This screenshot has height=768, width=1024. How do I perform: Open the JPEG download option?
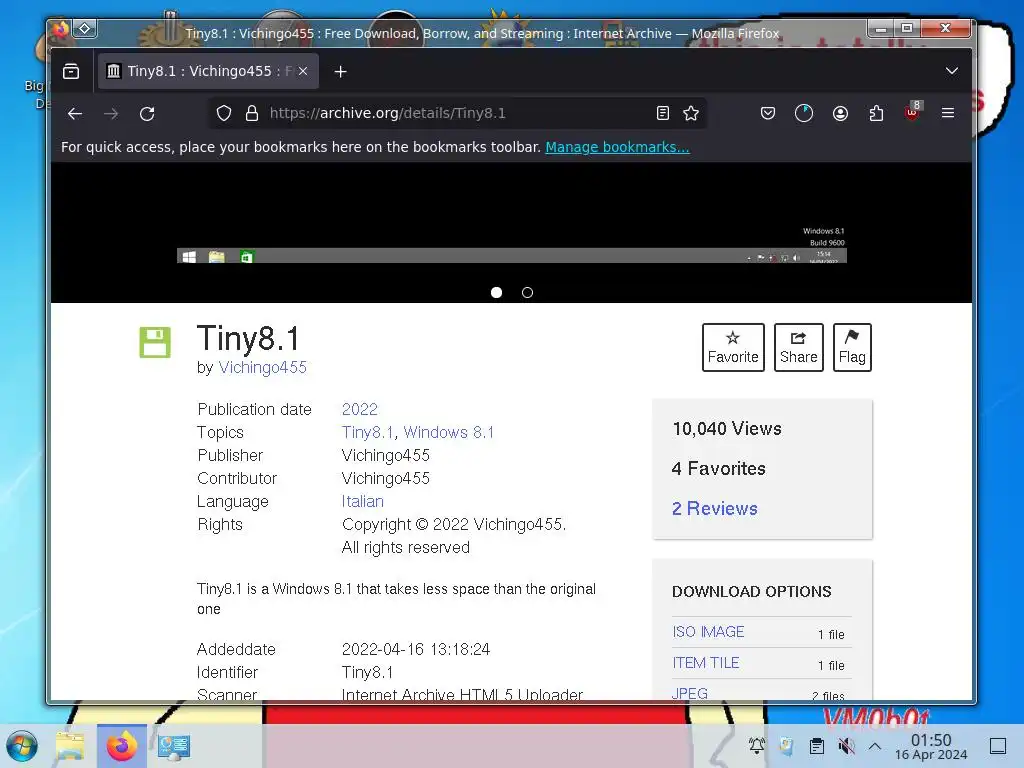[x=690, y=693]
